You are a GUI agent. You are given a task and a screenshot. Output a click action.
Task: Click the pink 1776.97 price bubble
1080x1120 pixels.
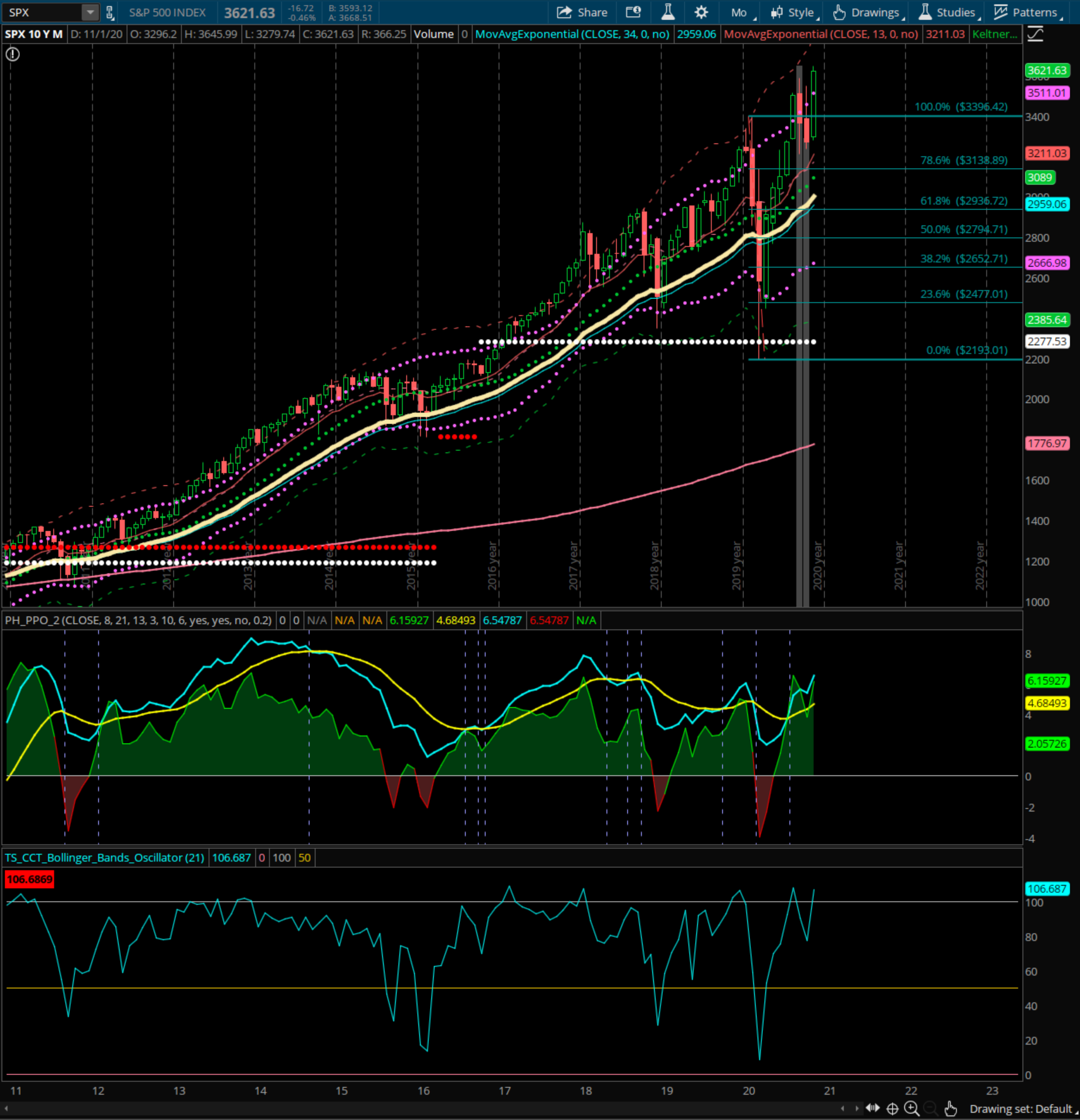[x=1047, y=444]
